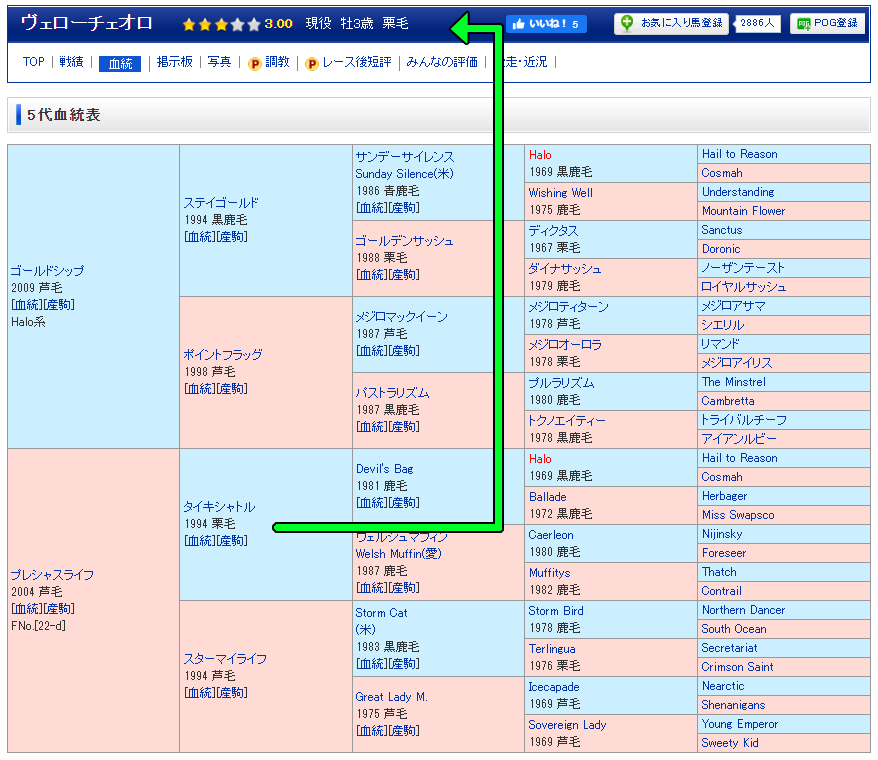Click Young Emperor link
878x760 pixels.
(739, 724)
